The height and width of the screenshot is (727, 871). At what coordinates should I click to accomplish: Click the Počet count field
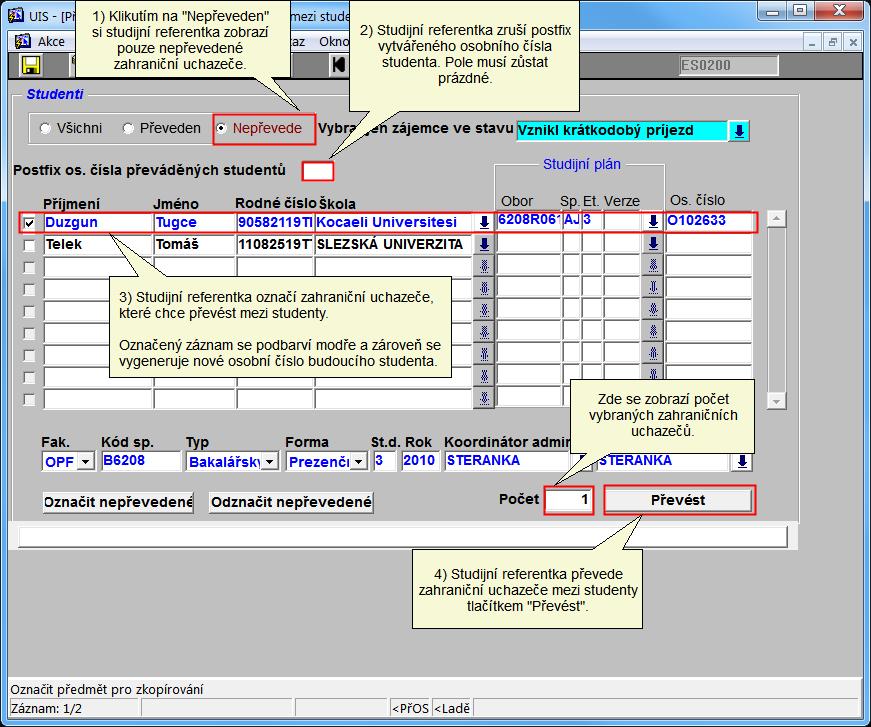coord(569,500)
